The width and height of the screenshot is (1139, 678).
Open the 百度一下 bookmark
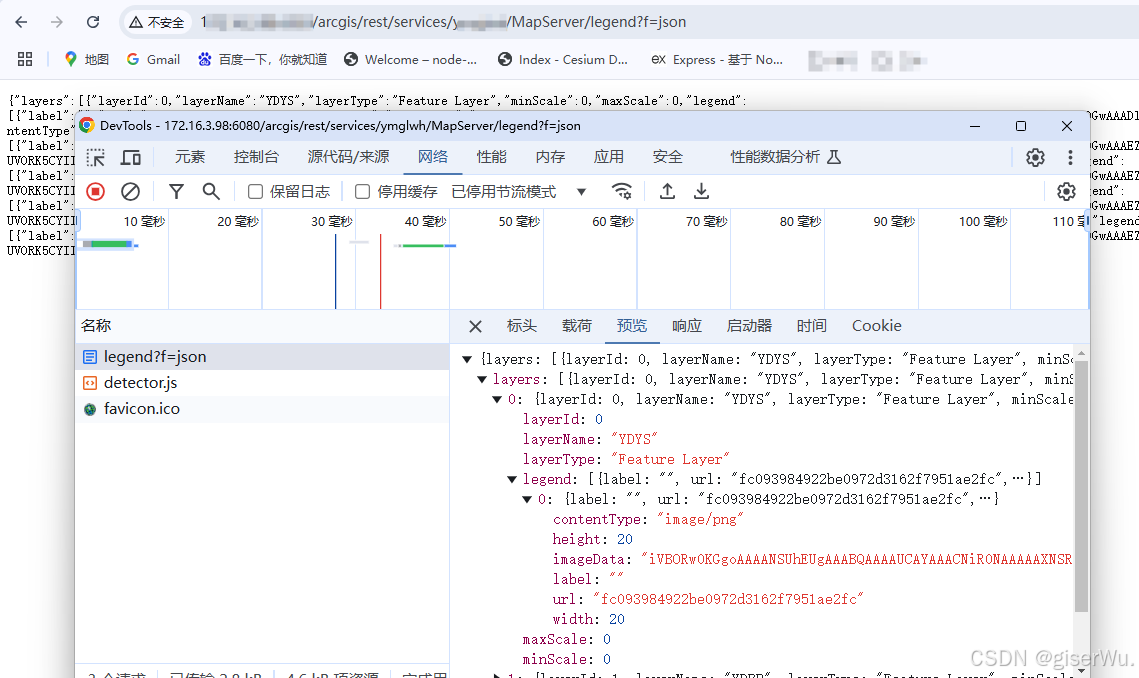(262, 60)
